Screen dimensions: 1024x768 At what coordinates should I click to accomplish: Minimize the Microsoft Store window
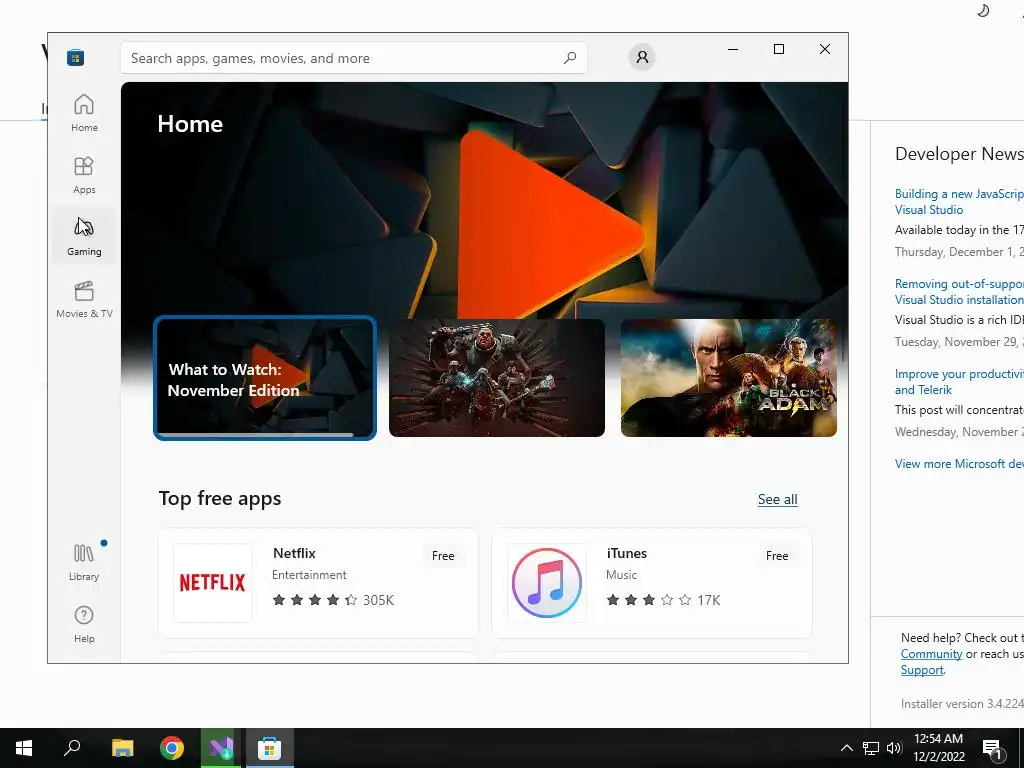(x=733, y=49)
